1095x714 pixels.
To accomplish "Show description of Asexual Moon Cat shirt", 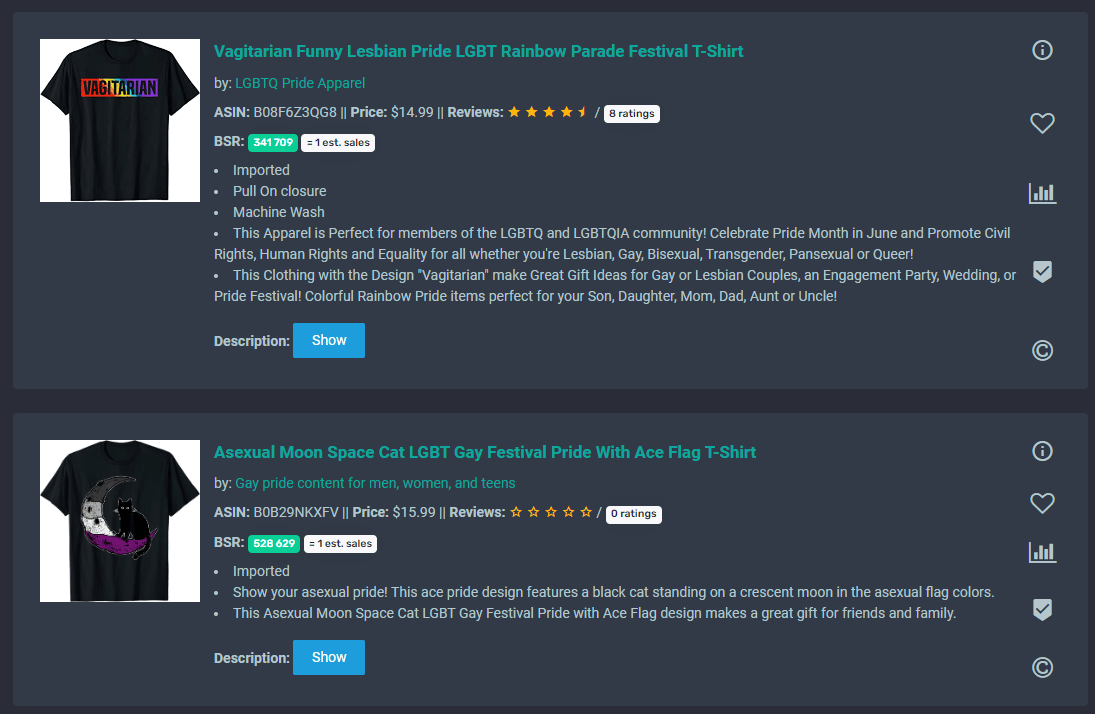I will (x=329, y=657).
